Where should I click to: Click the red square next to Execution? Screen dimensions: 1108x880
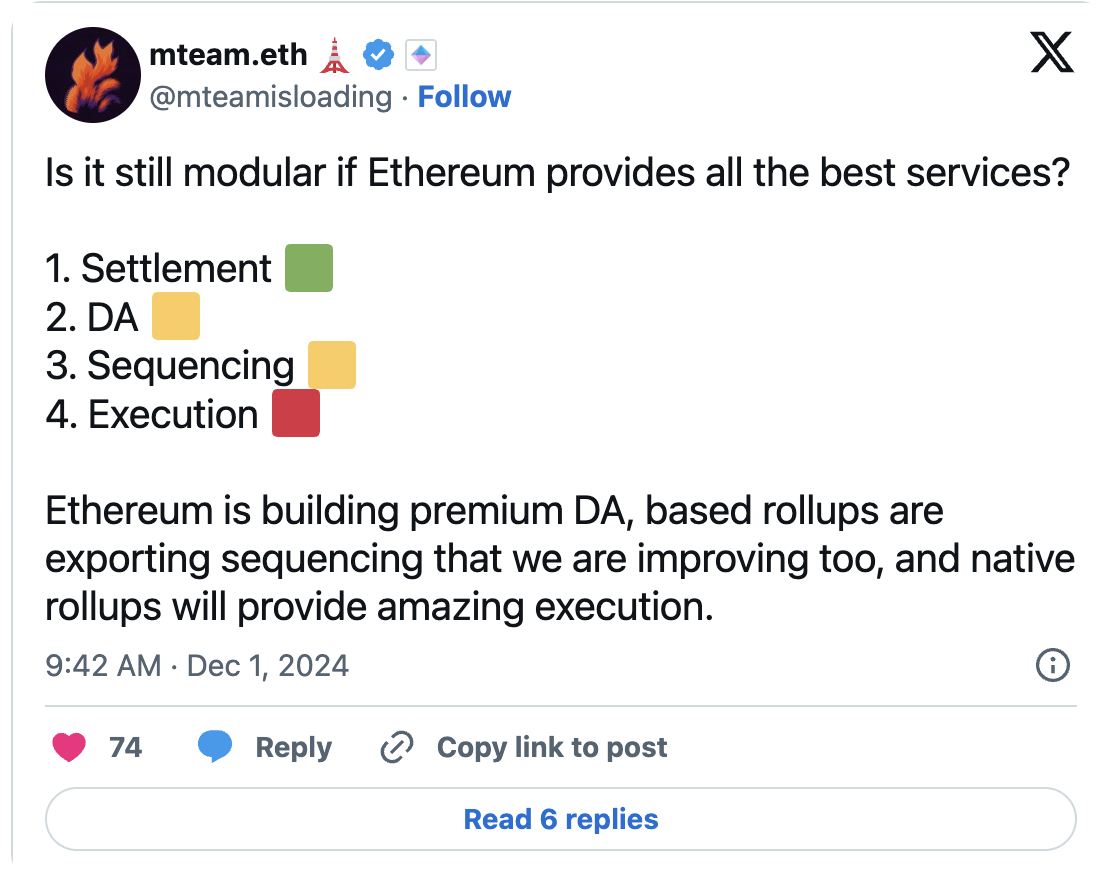click(x=296, y=414)
